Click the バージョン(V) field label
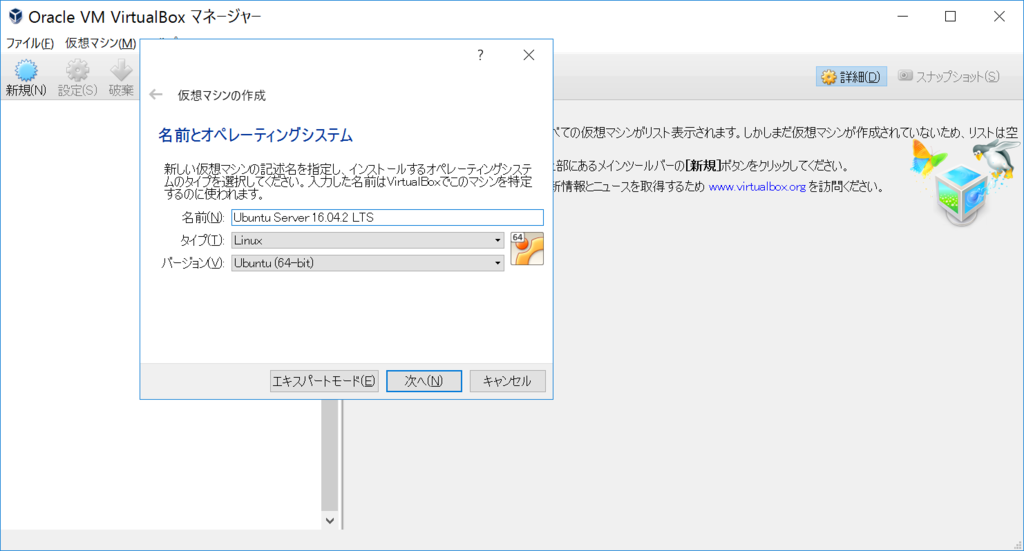The image size is (1024, 551). (193, 263)
